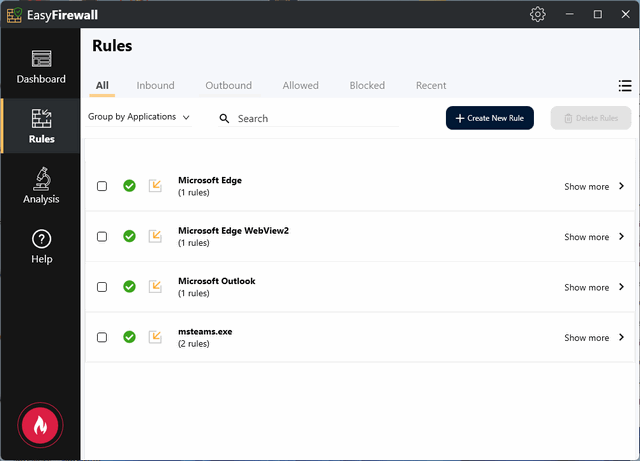Open settings via the gear icon
The width and height of the screenshot is (640, 461).
[x=538, y=14]
